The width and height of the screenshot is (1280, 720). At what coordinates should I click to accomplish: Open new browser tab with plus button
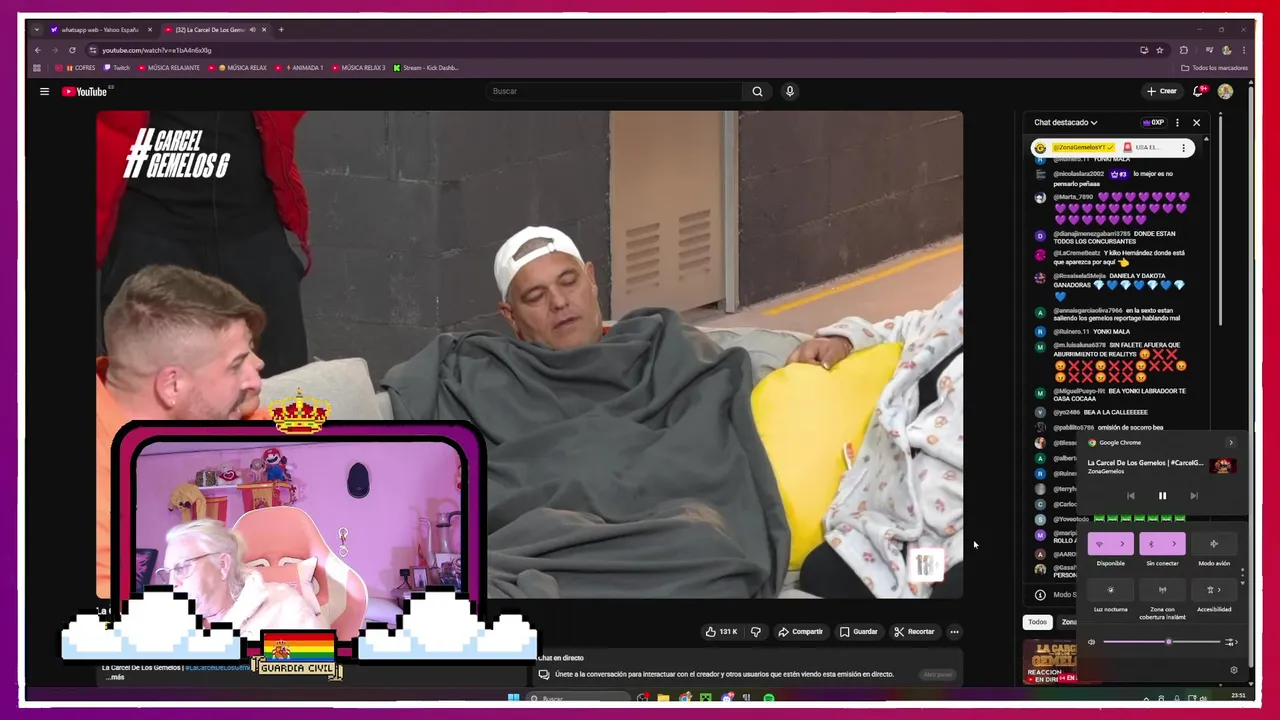click(281, 30)
